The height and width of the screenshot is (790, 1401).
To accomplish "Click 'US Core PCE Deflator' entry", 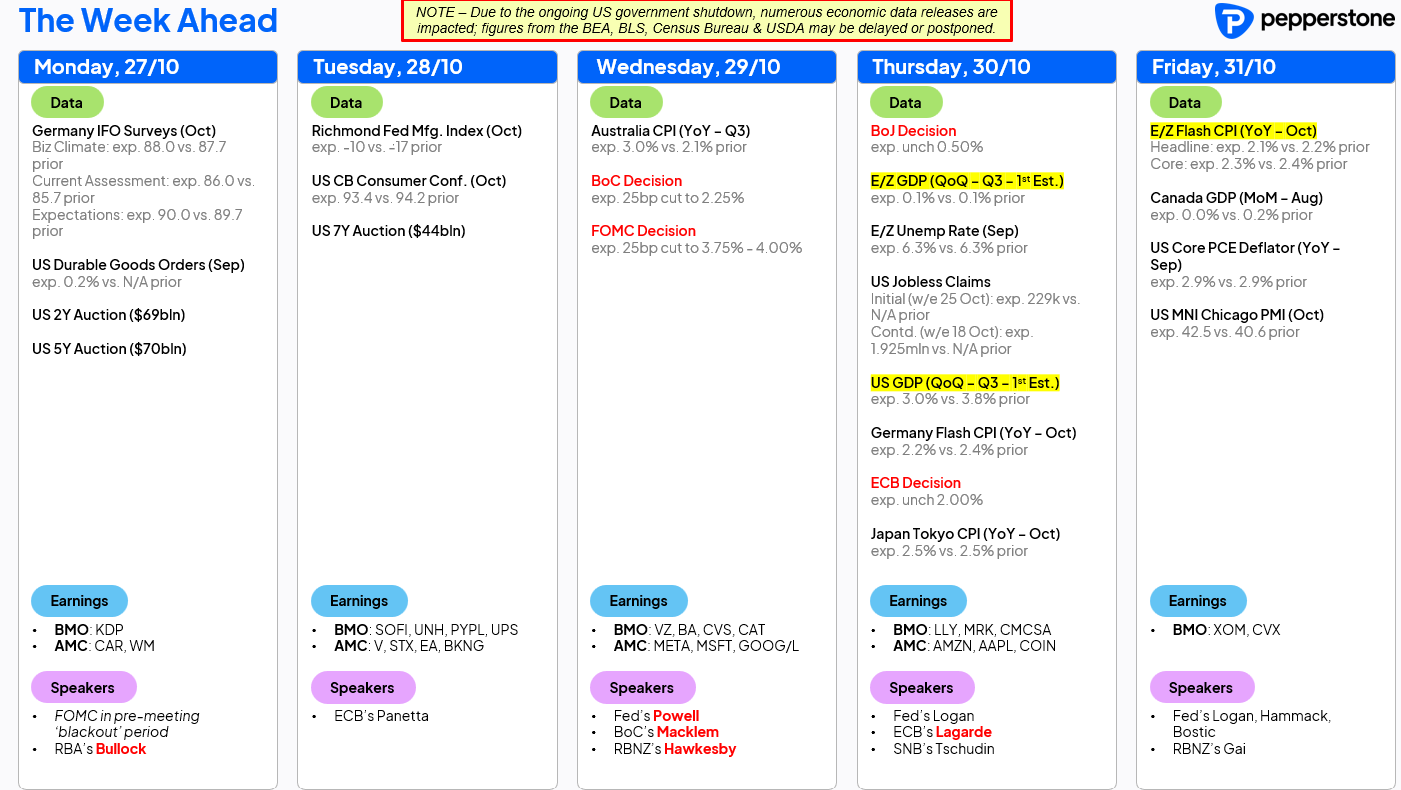I will [x=1245, y=257].
